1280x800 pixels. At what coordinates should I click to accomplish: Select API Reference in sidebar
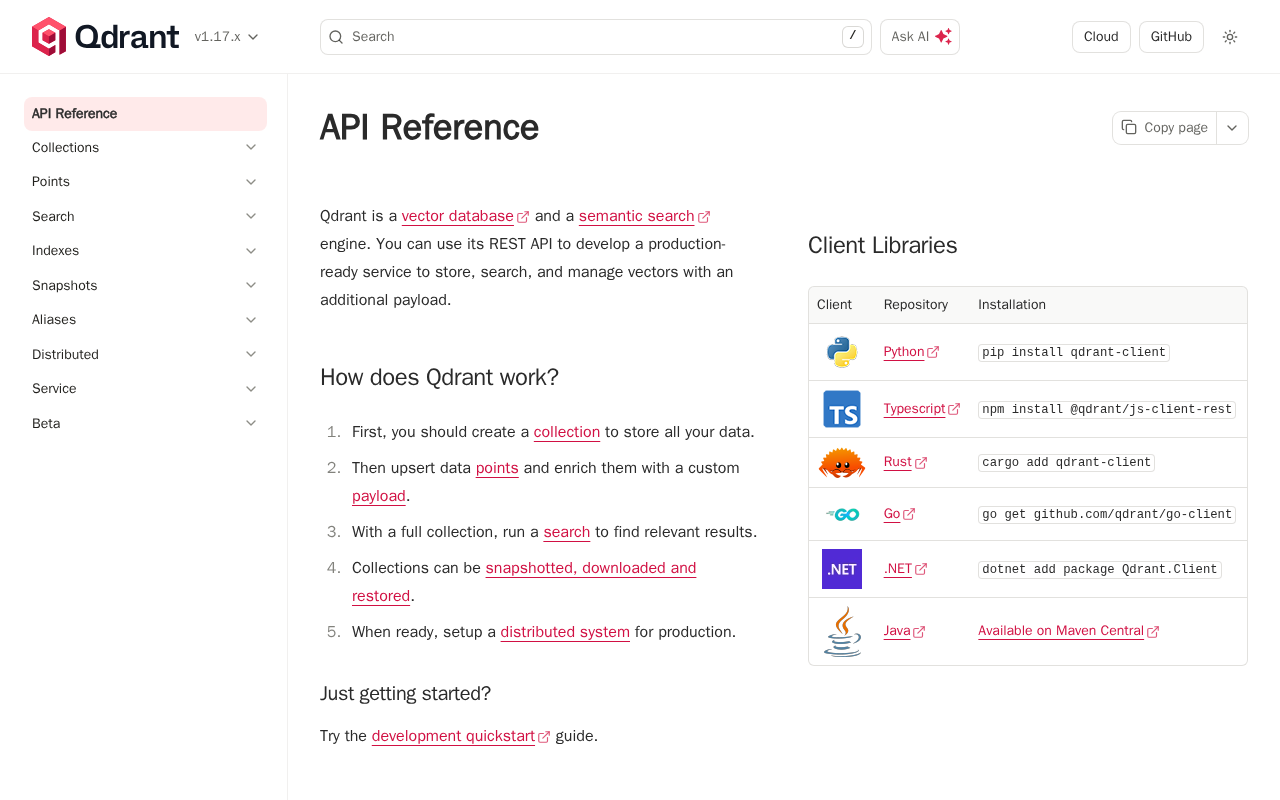[145, 114]
